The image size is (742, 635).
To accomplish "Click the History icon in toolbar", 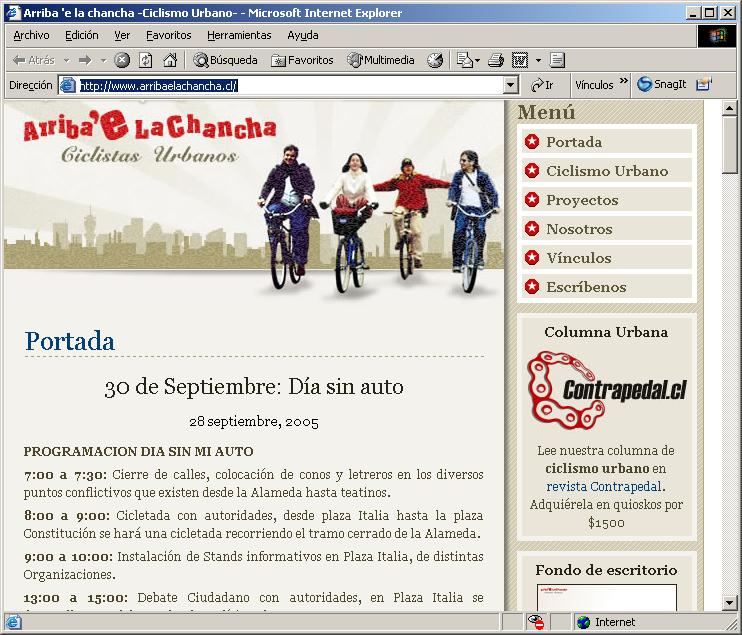I will (435, 60).
